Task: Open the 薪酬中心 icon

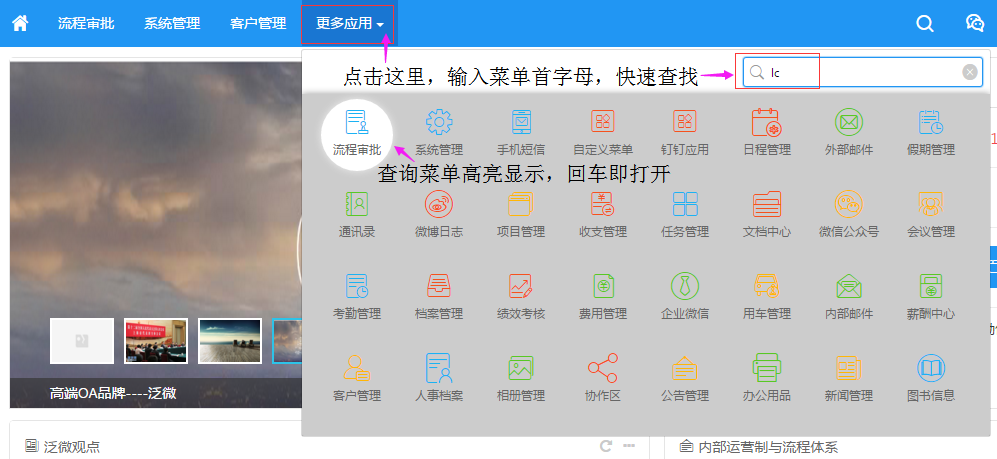Action: click(x=930, y=286)
